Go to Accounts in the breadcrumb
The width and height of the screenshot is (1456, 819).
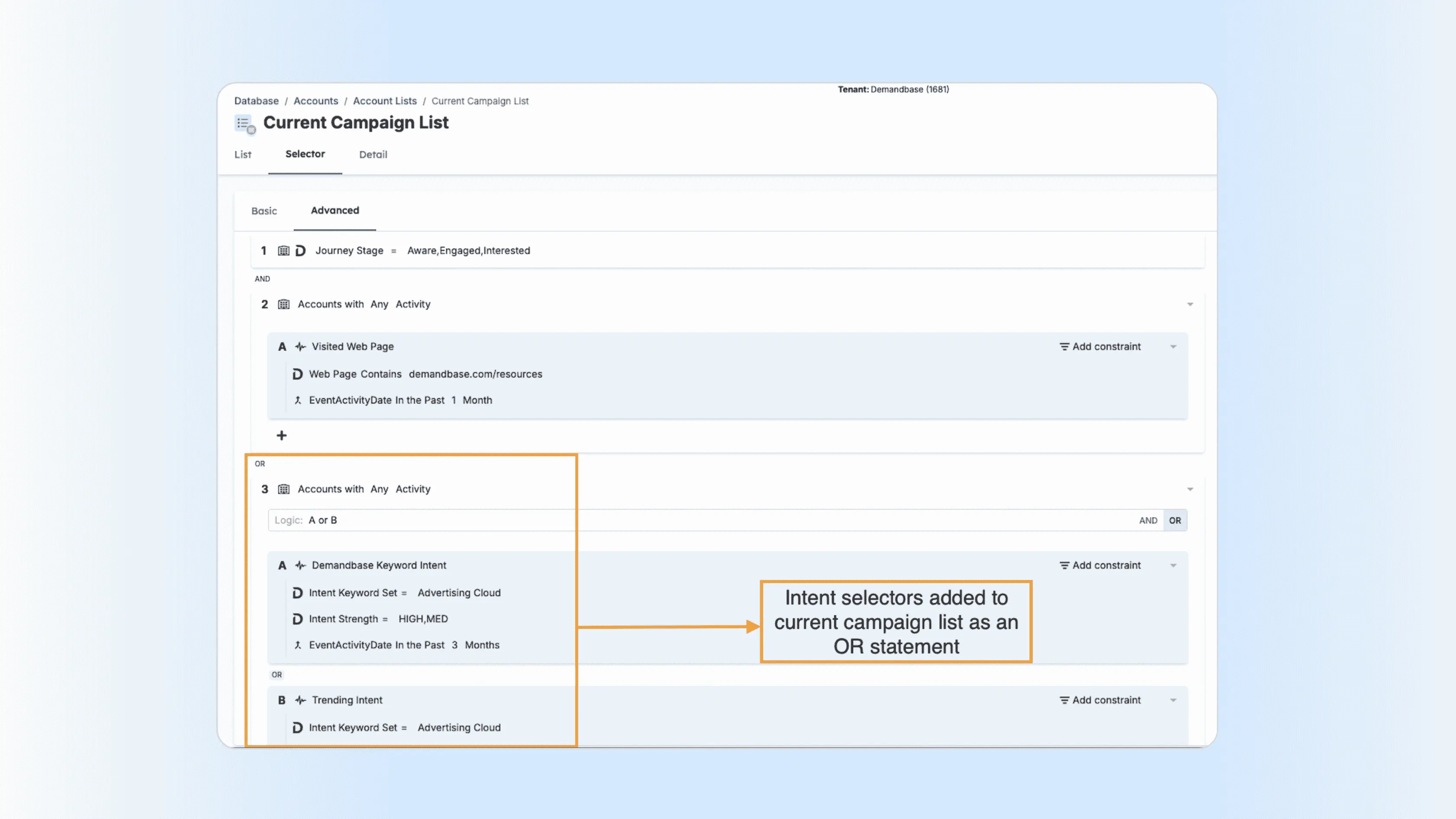(316, 101)
